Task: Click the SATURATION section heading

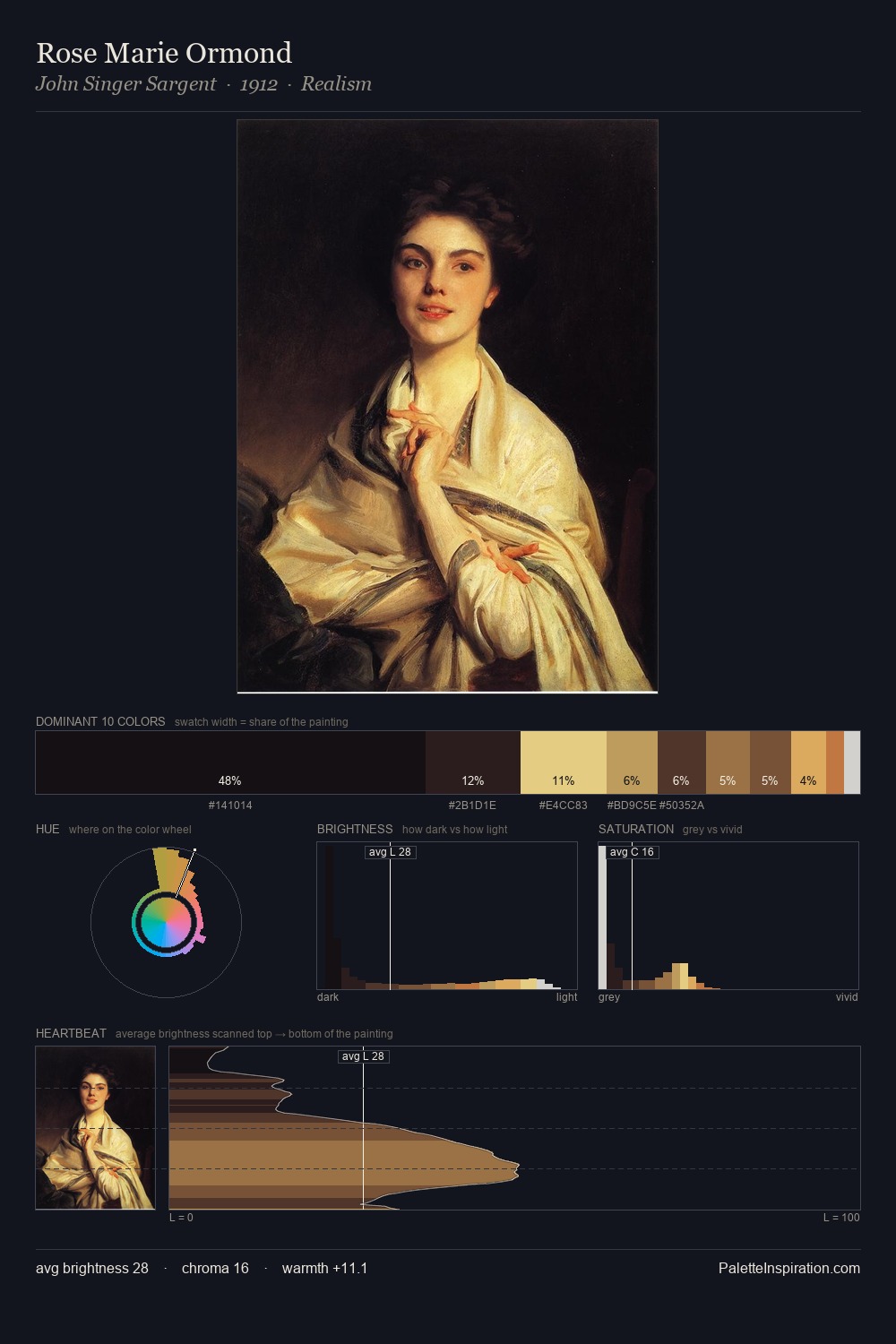Action: tap(636, 829)
